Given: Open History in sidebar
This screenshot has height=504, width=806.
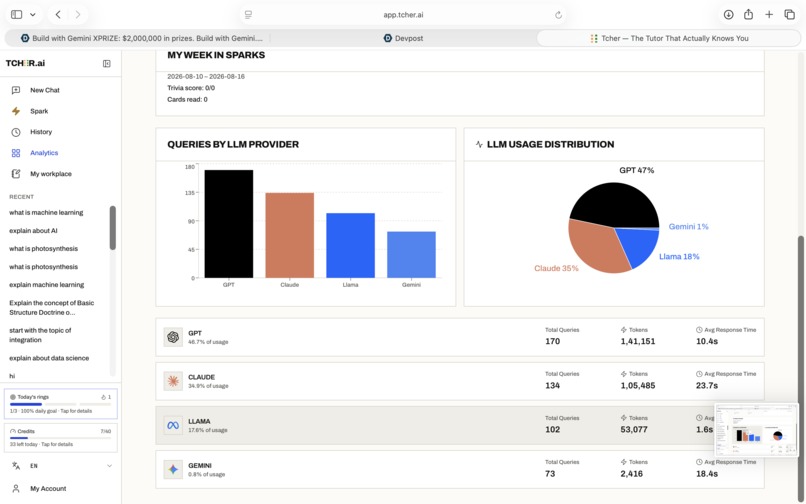Looking at the screenshot, I should [41, 132].
